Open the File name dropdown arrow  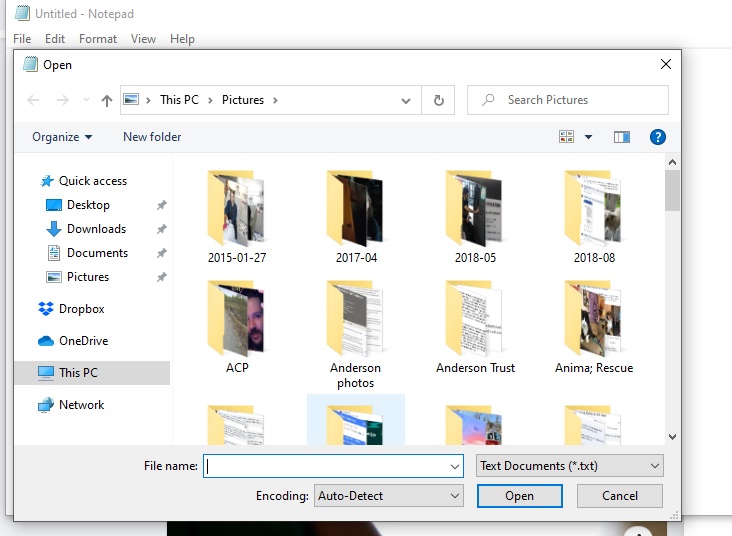[x=455, y=466]
